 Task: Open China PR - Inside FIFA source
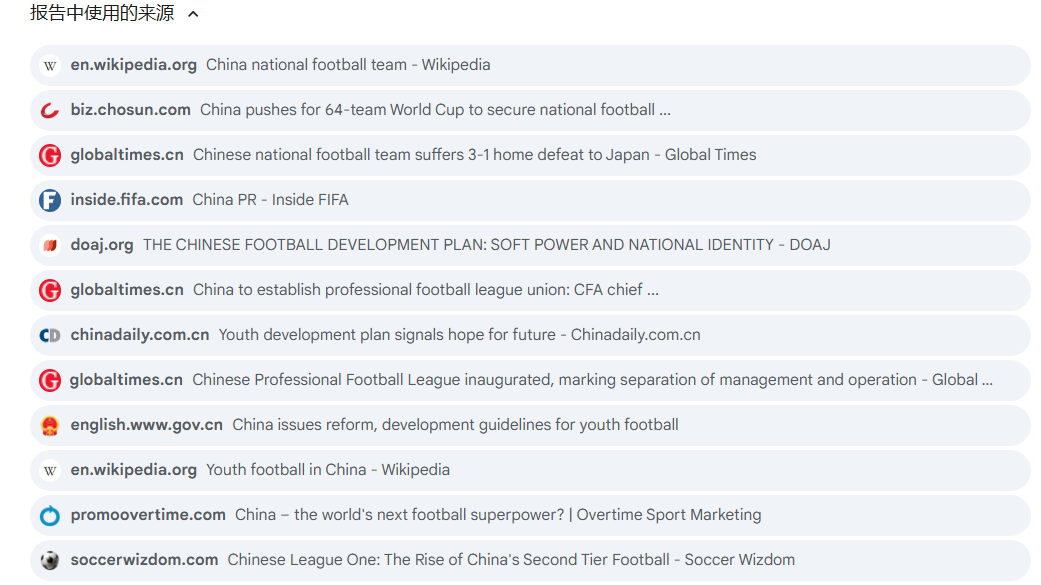pyautogui.click(x=270, y=200)
